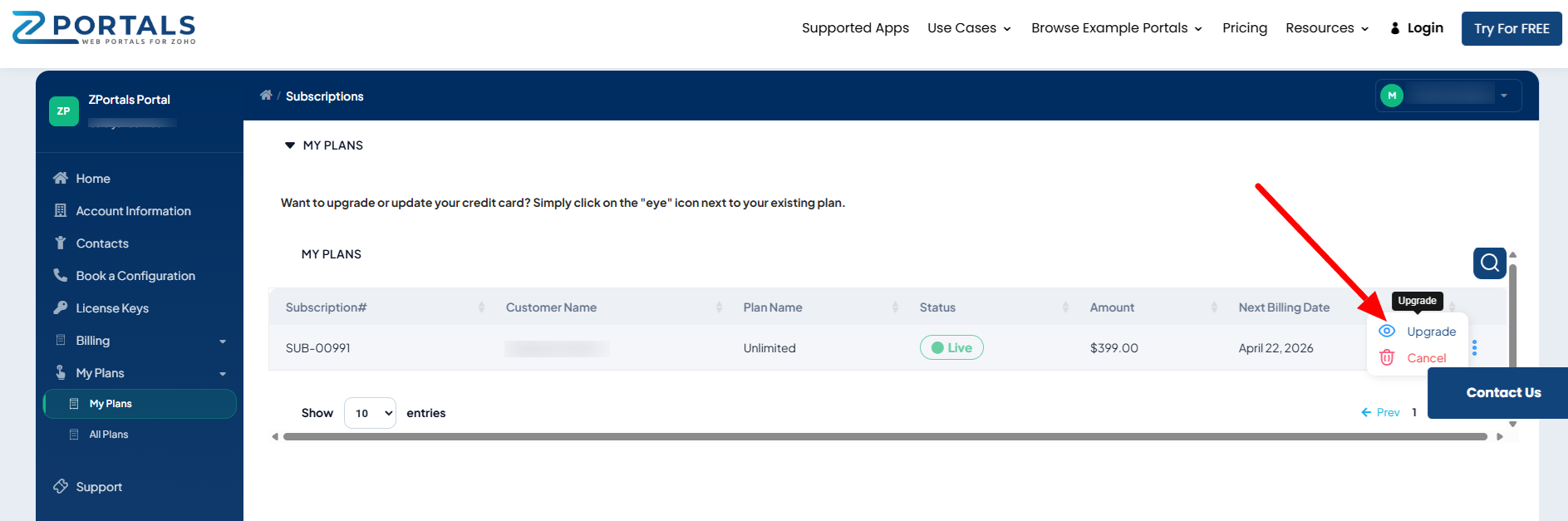Collapse the MY PLANS section triangle
The width and height of the screenshot is (1568, 521).
290,145
